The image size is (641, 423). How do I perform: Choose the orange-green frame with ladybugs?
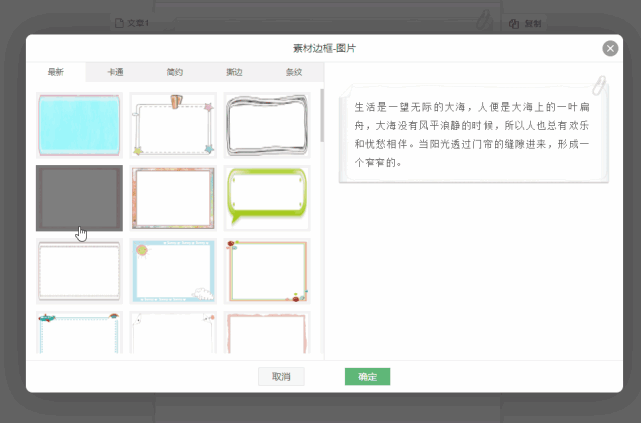pyautogui.click(x=267, y=271)
